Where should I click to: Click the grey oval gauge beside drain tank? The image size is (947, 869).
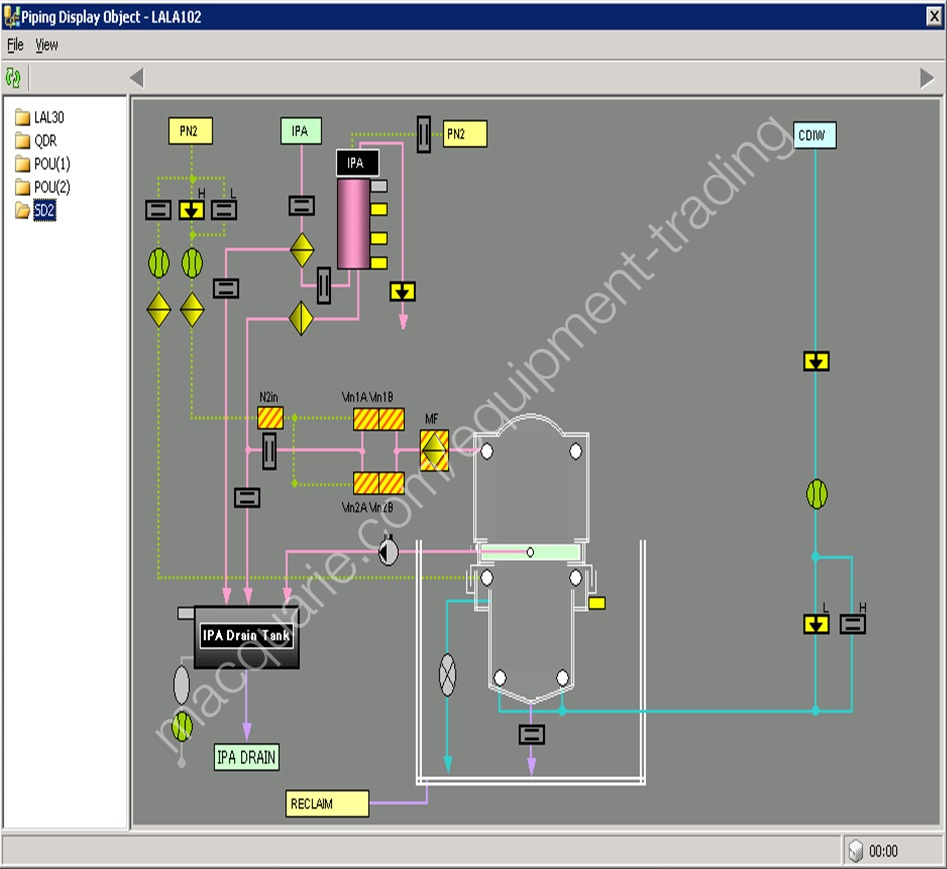pyautogui.click(x=181, y=685)
